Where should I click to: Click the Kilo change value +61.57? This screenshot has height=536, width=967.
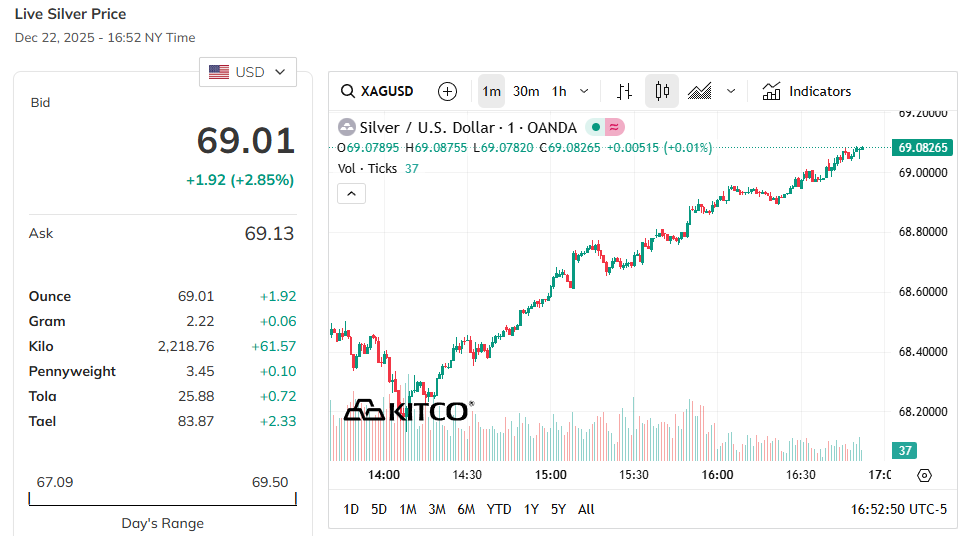tap(274, 347)
